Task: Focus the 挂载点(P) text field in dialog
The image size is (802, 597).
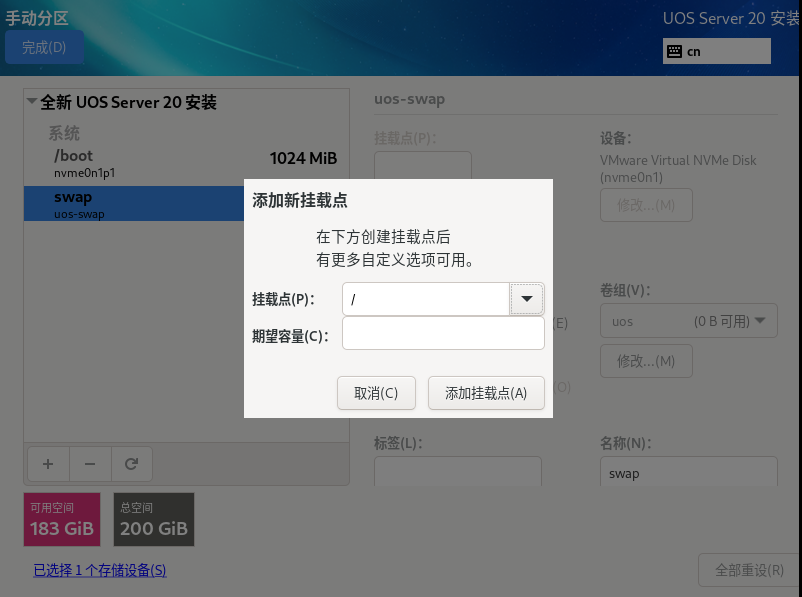Action: [x=426, y=299]
